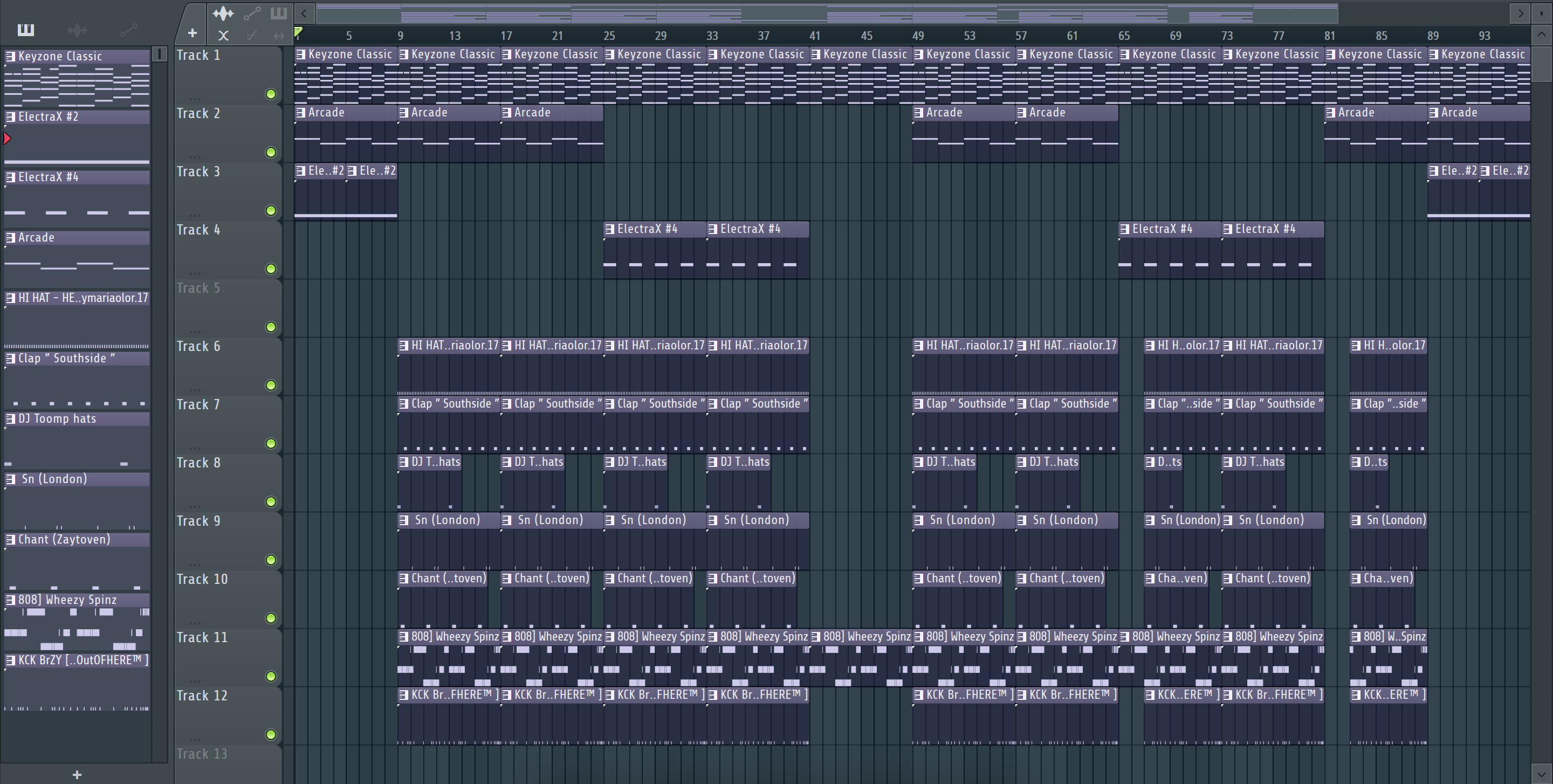1553x784 pixels.
Task: Click the X crossfade icon in clip toolbar
Action: tap(223, 36)
